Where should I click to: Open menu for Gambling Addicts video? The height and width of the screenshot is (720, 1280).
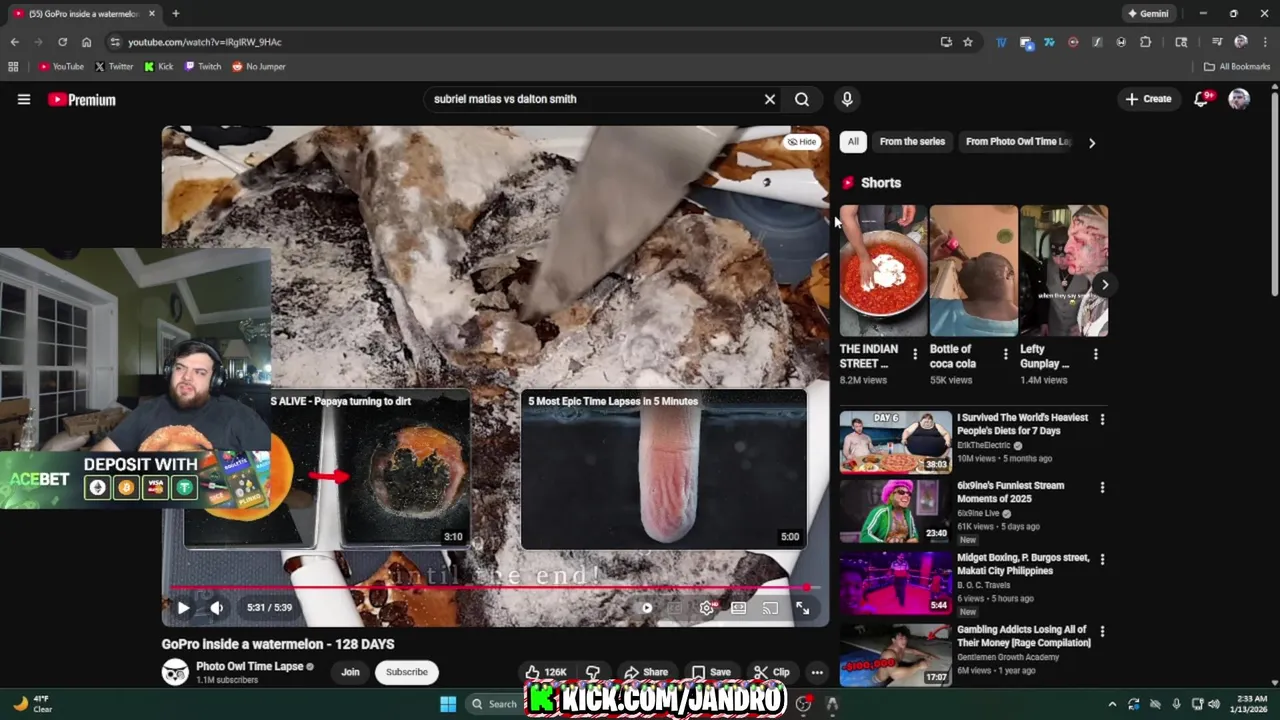[x=1102, y=632]
